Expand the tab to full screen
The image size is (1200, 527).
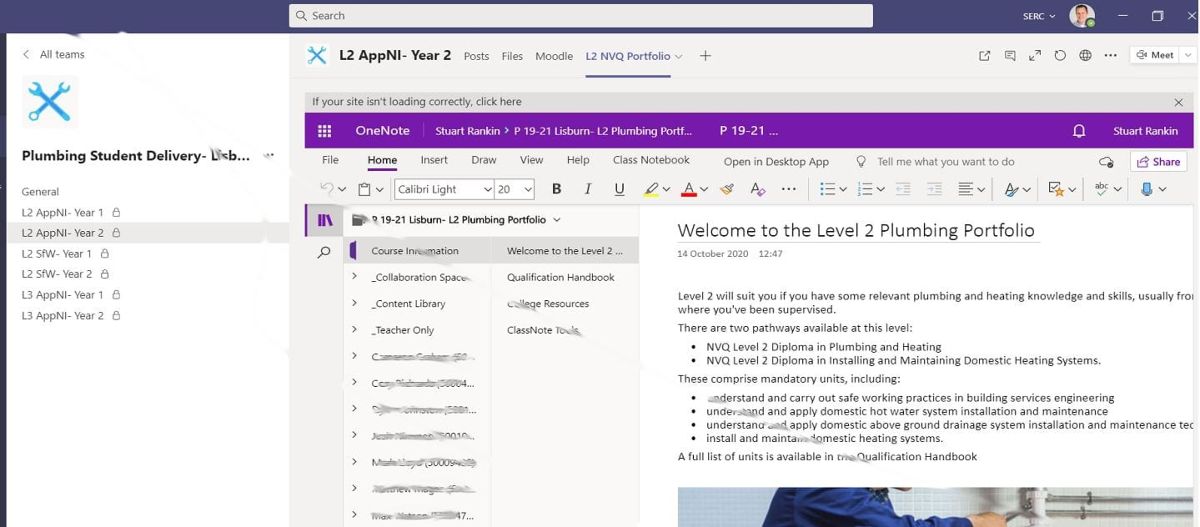pyautogui.click(x=1035, y=56)
